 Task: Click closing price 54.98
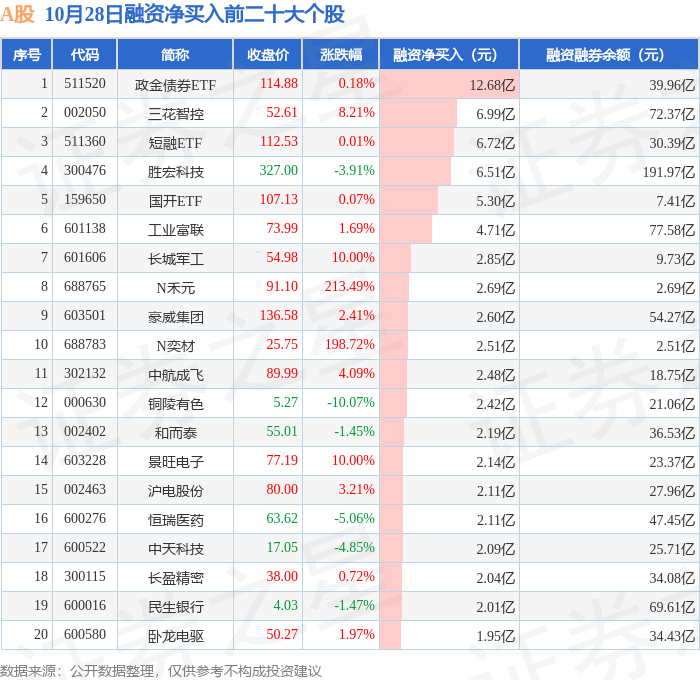pos(282,258)
